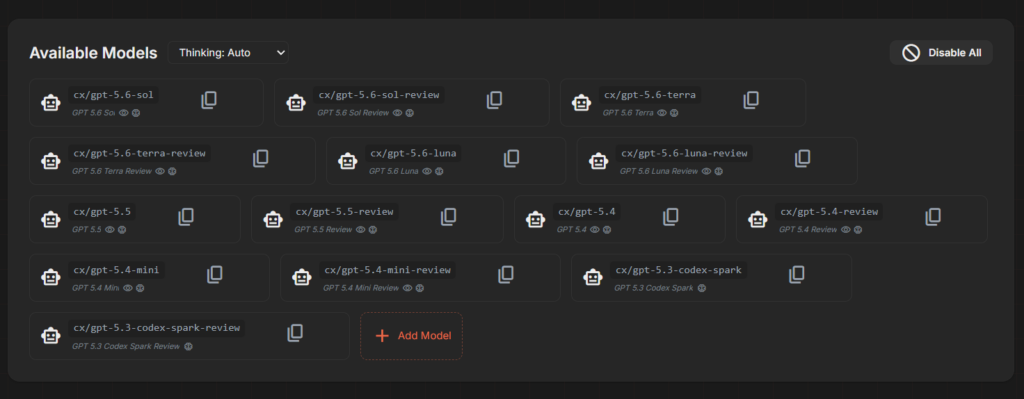1024x399 pixels.
Task: Select the cx/gpt-5.6-sol model name
Action: 114,95
